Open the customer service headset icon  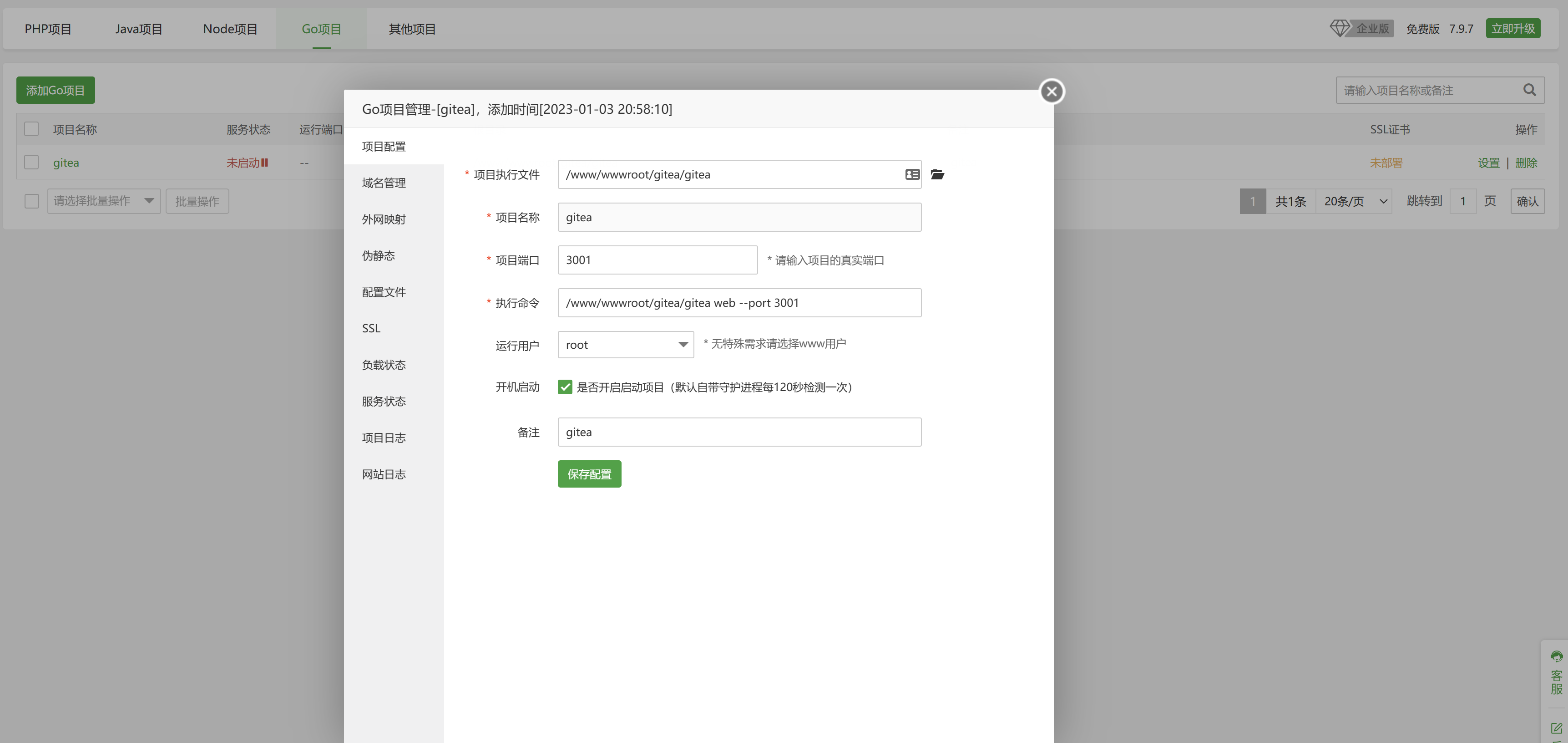click(x=1557, y=656)
